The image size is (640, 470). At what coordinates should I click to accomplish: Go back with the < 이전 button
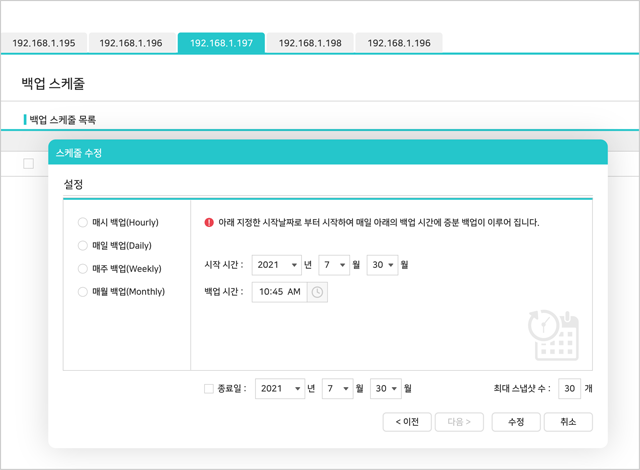(x=407, y=422)
